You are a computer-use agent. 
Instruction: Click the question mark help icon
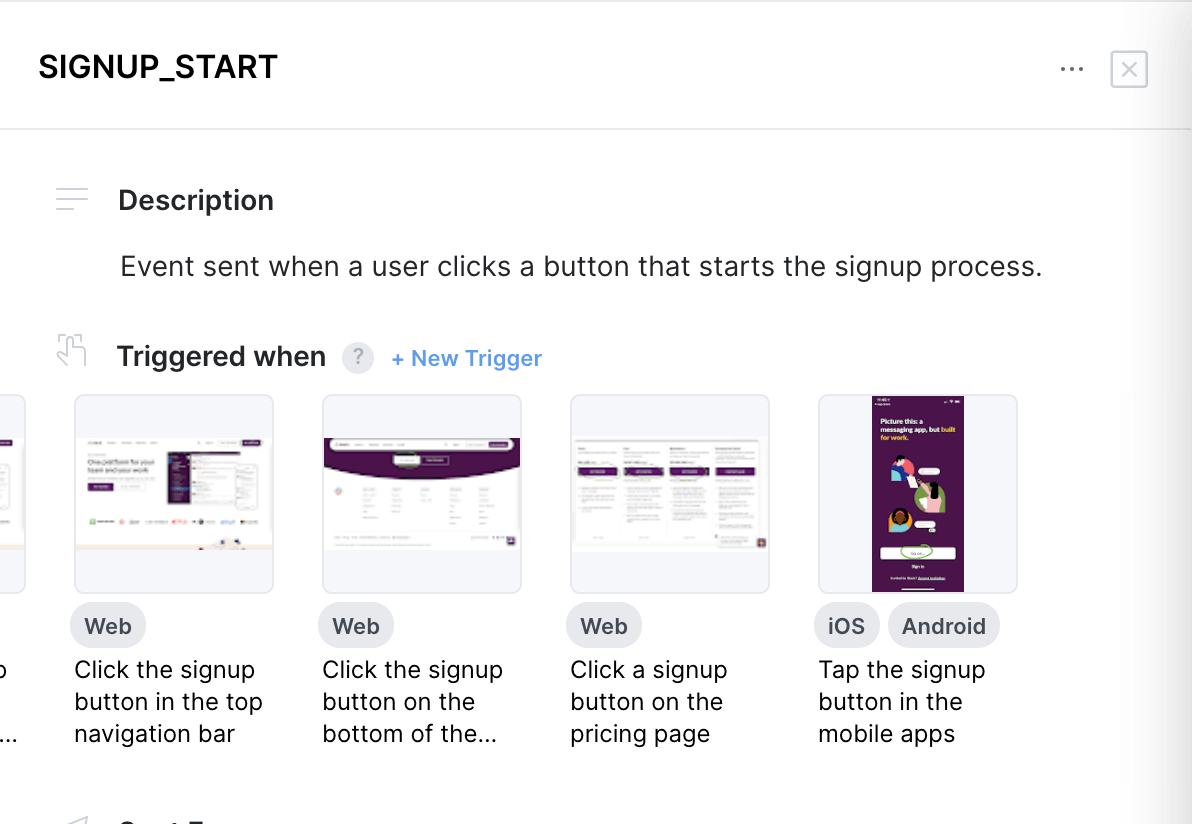[358, 358]
